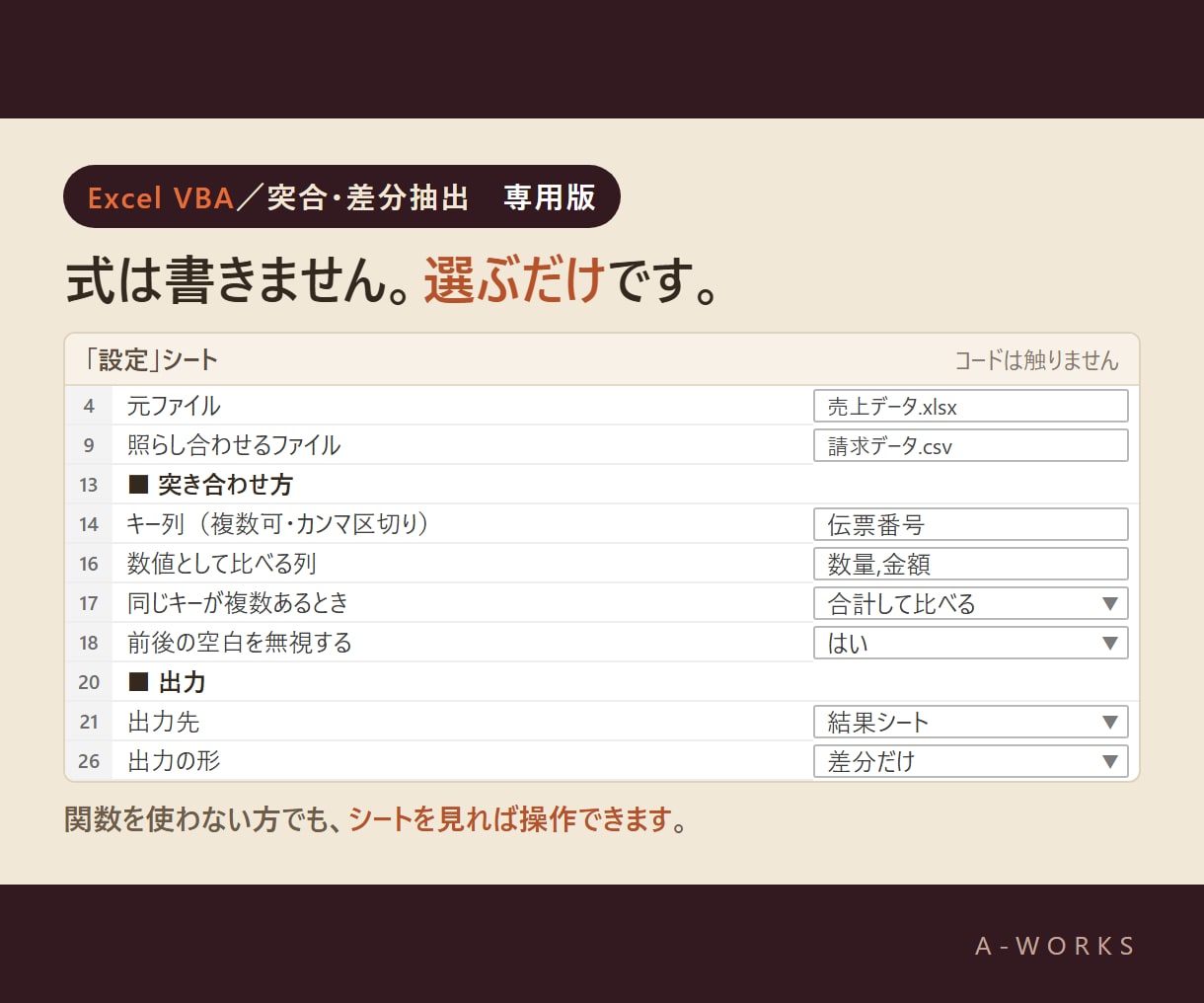Viewport: 1204px width, 1003px height.
Task: Select row number 18
Action: click(89, 643)
